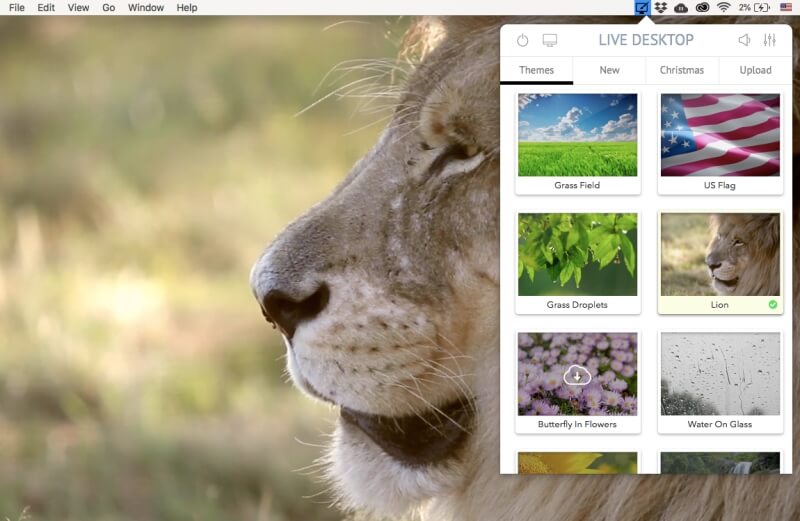Open the Christmas tab
Viewport: 800px width, 521px height.
click(x=682, y=70)
